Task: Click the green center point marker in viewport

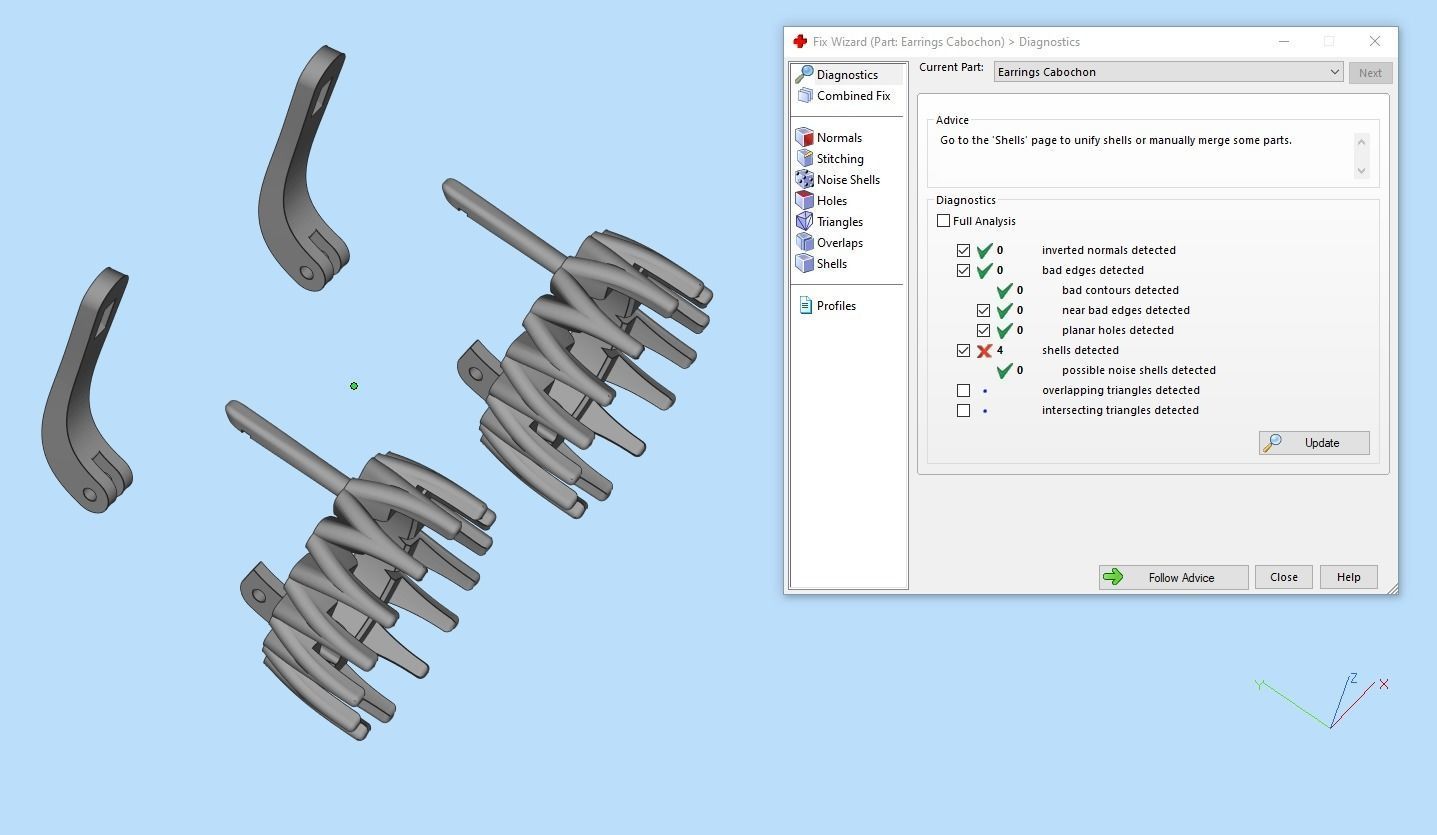Action: click(354, 386)
